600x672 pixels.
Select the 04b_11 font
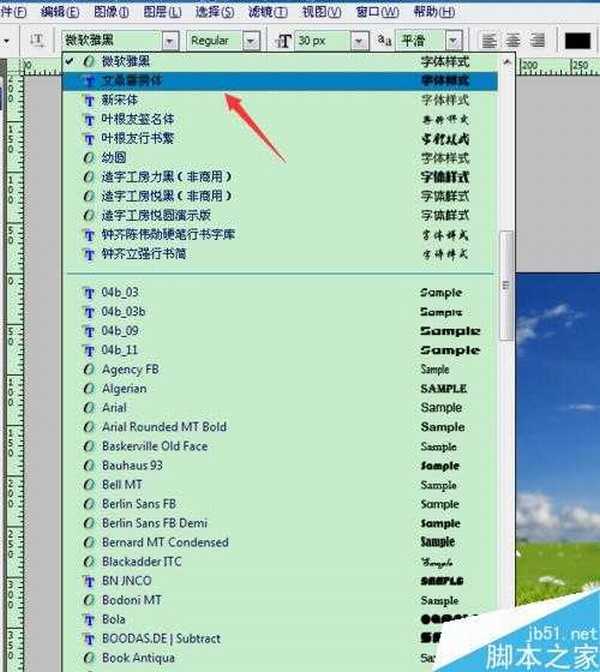click(280, 351)
